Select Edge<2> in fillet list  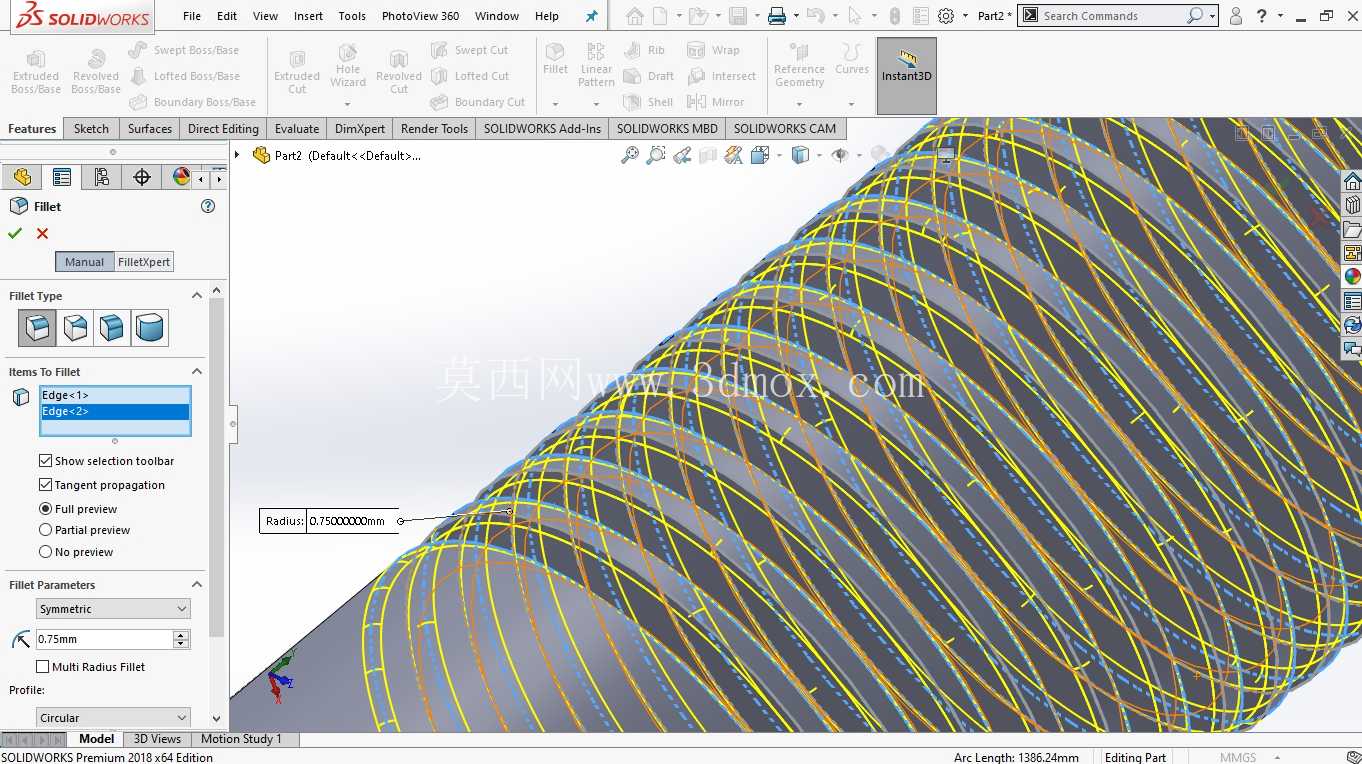[115, 411]
